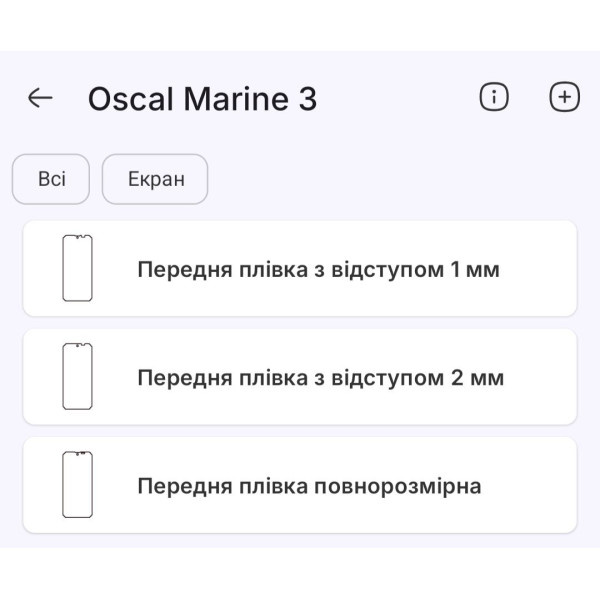Switch to the Екран filter chip
The image size is (600, 600).
[x=155, y=180]
